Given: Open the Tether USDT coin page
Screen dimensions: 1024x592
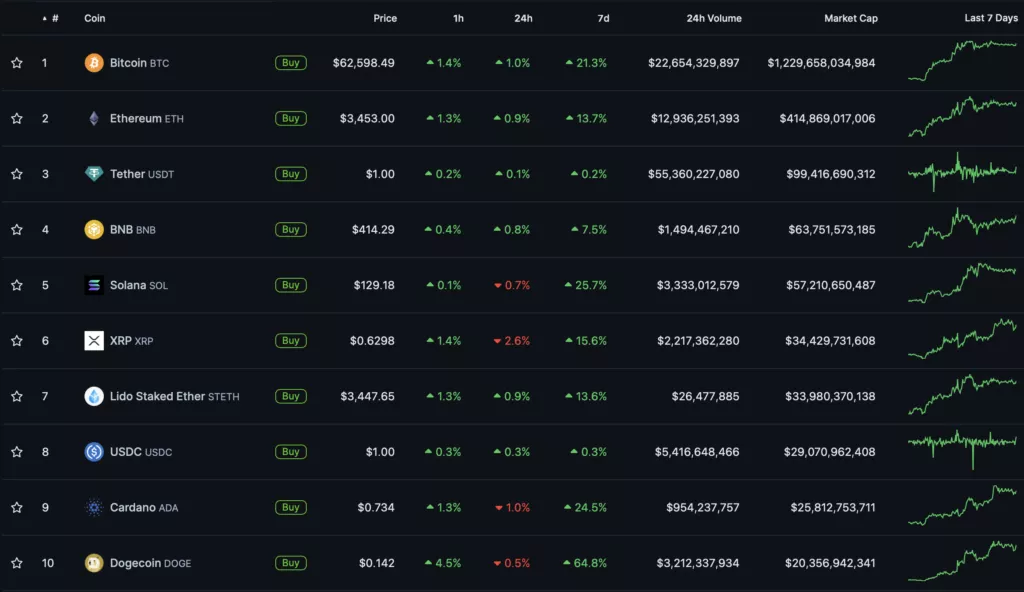Looking at the screenshot, I should [142, 174].
